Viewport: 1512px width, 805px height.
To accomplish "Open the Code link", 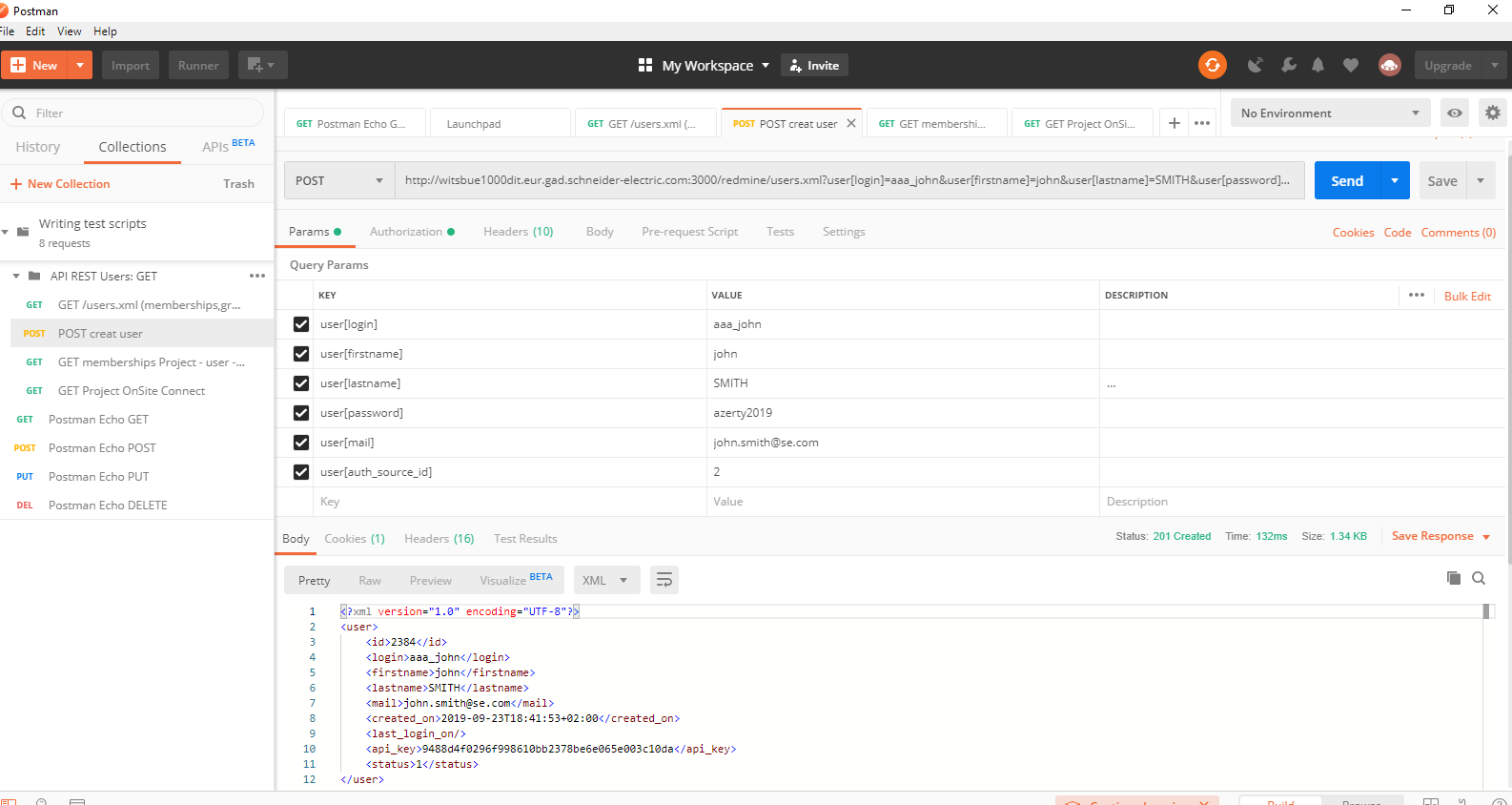I will 1398,232.
